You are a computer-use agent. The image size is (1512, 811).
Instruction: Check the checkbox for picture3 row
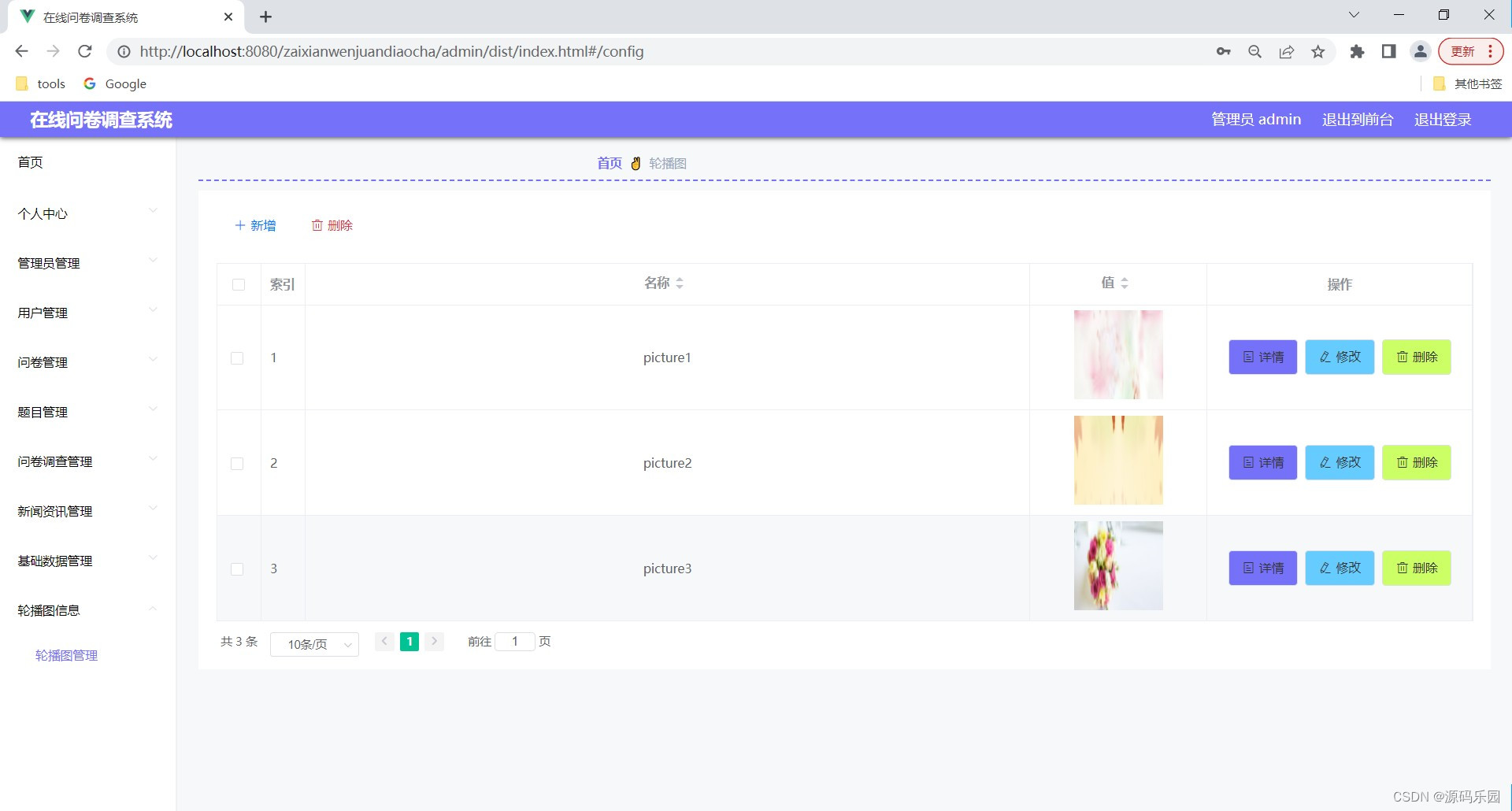(x=237, y=568)
